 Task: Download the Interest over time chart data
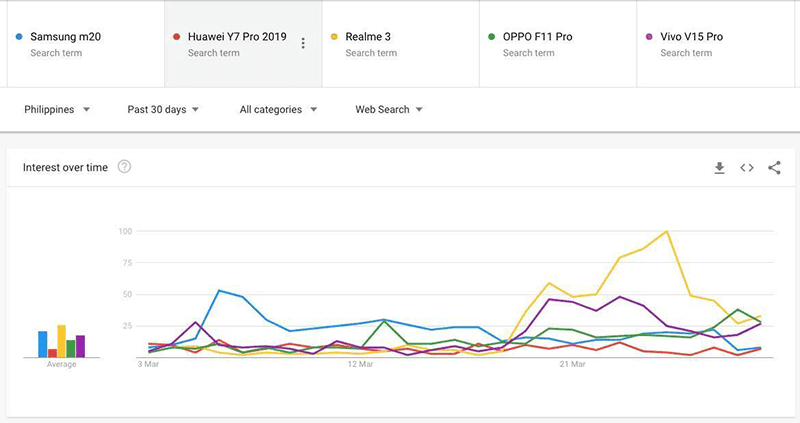[719, 168]
